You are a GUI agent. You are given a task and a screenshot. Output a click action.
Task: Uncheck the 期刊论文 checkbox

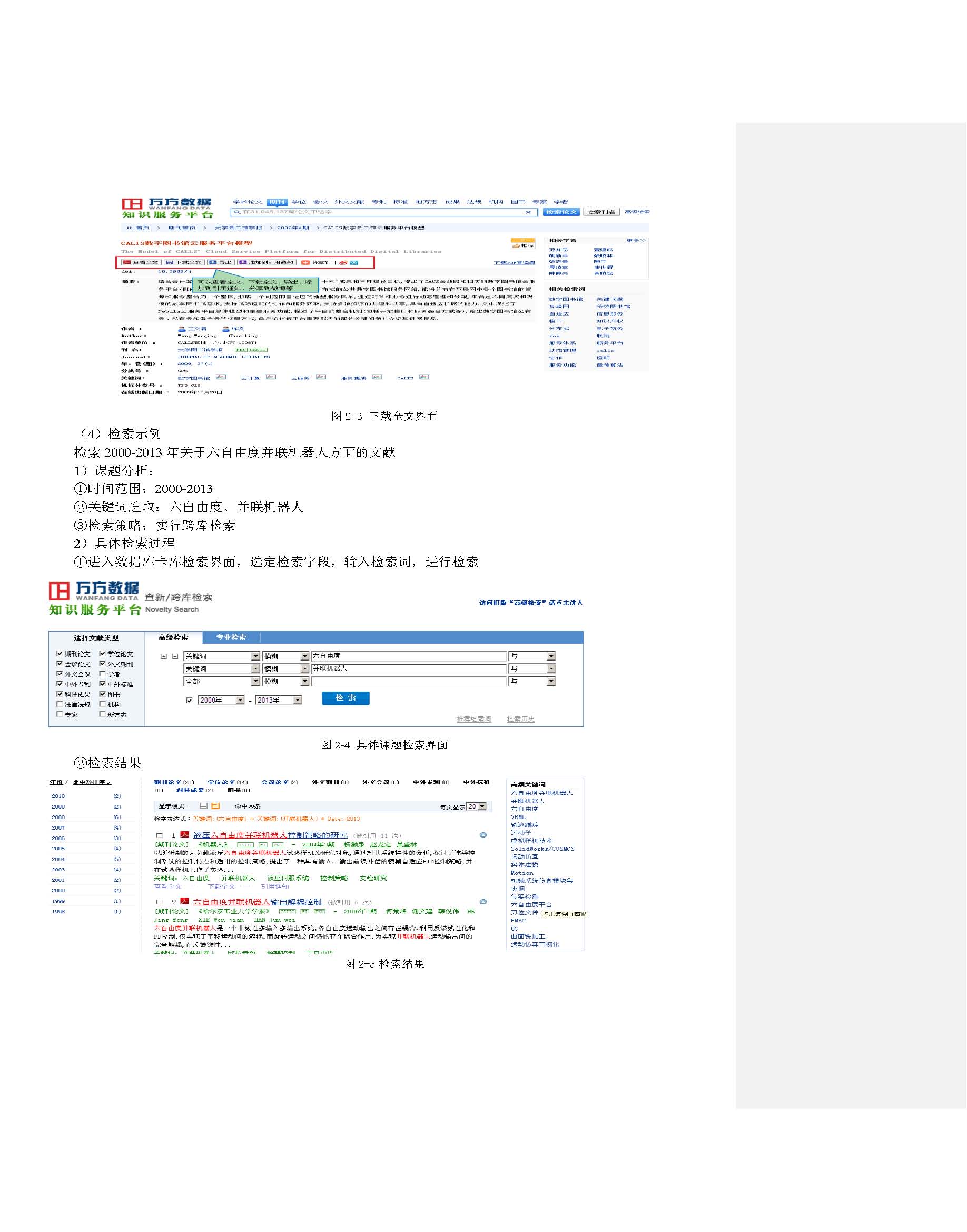point(60,653)
